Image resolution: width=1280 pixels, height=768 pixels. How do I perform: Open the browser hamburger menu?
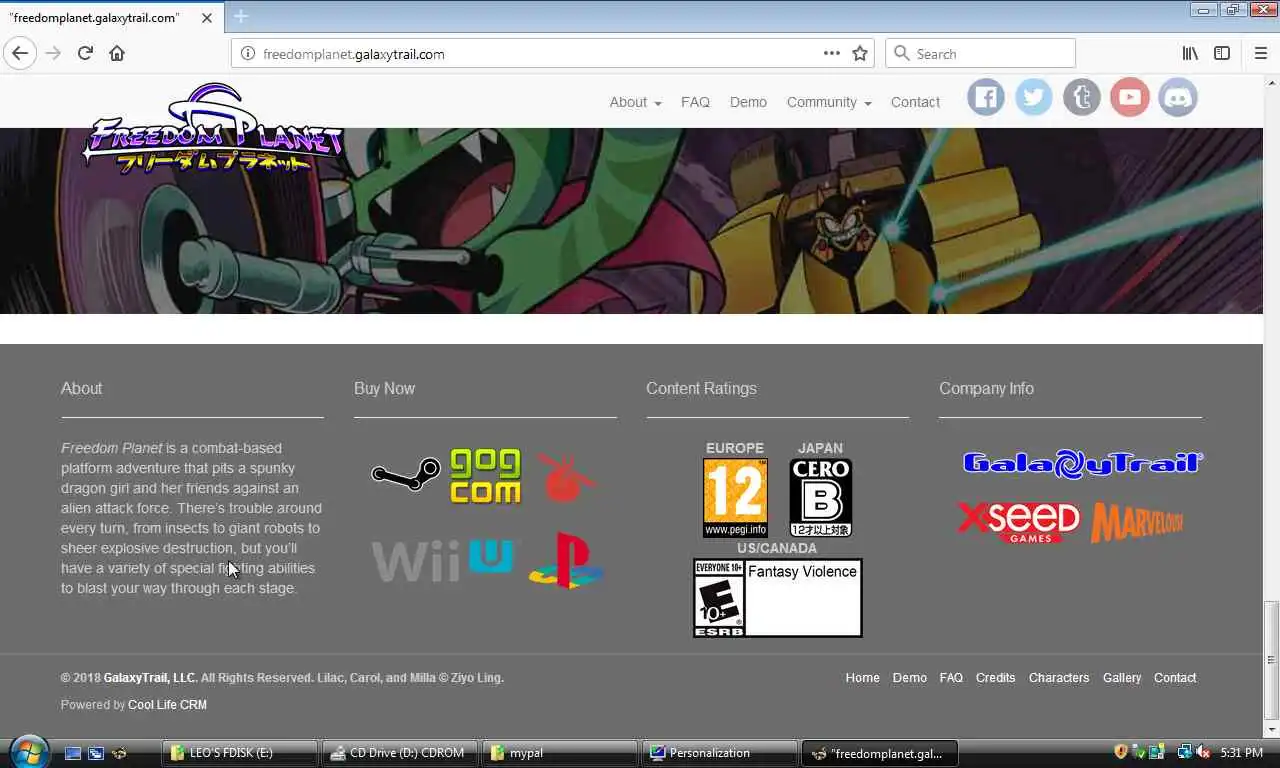click(x=1260, y=53)
